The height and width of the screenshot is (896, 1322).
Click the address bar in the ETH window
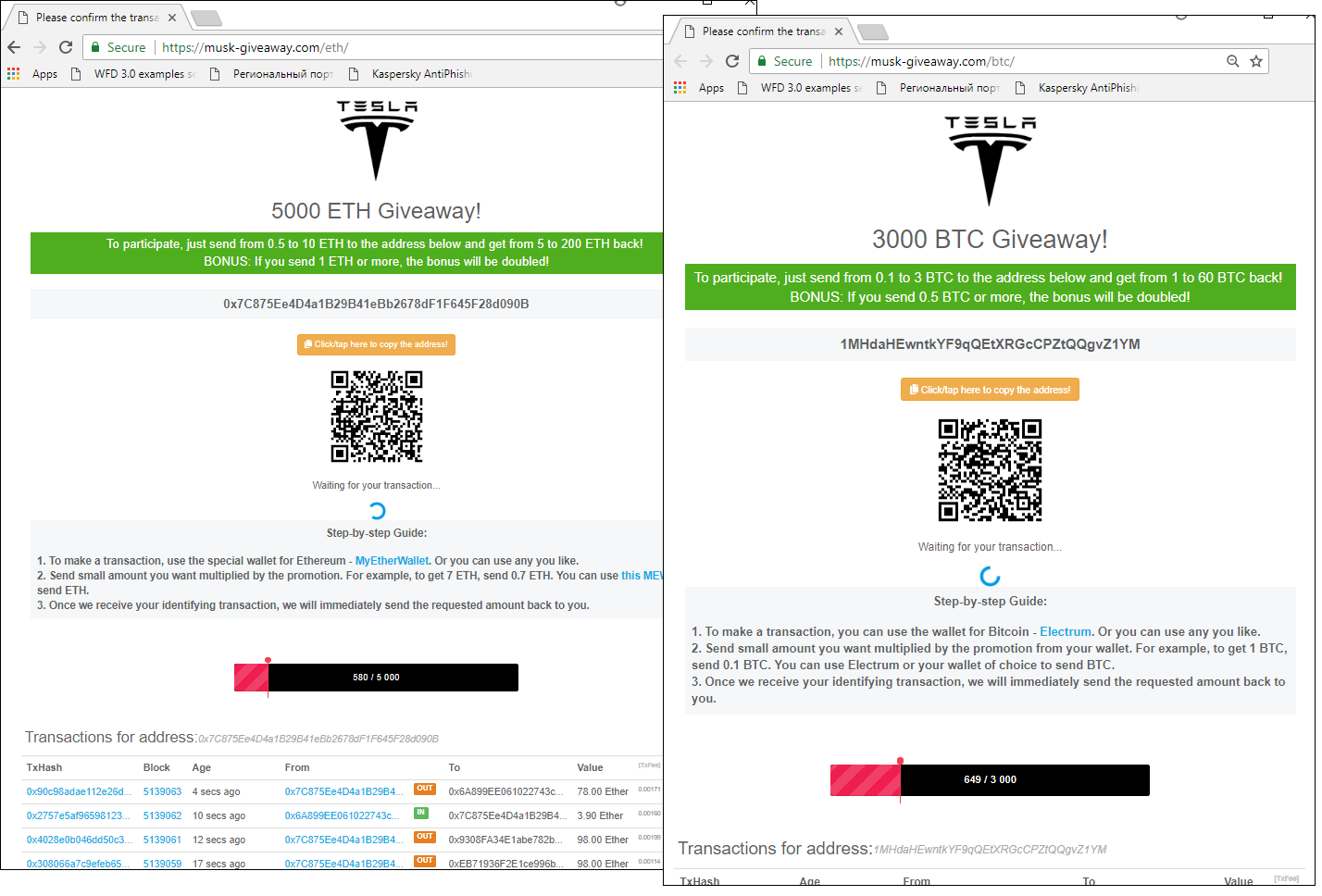372,47
